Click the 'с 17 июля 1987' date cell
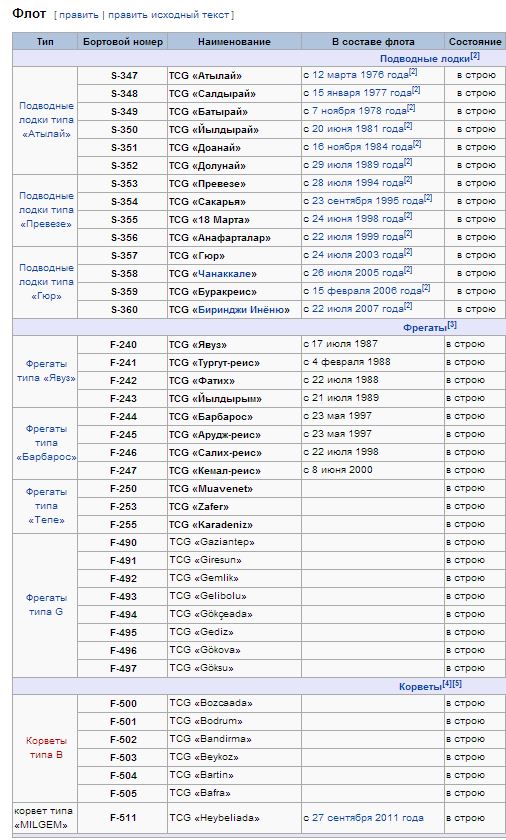Image resolution: width=506 pixels, height=840 pixels. pyautogui.click(x=373, y=345)
